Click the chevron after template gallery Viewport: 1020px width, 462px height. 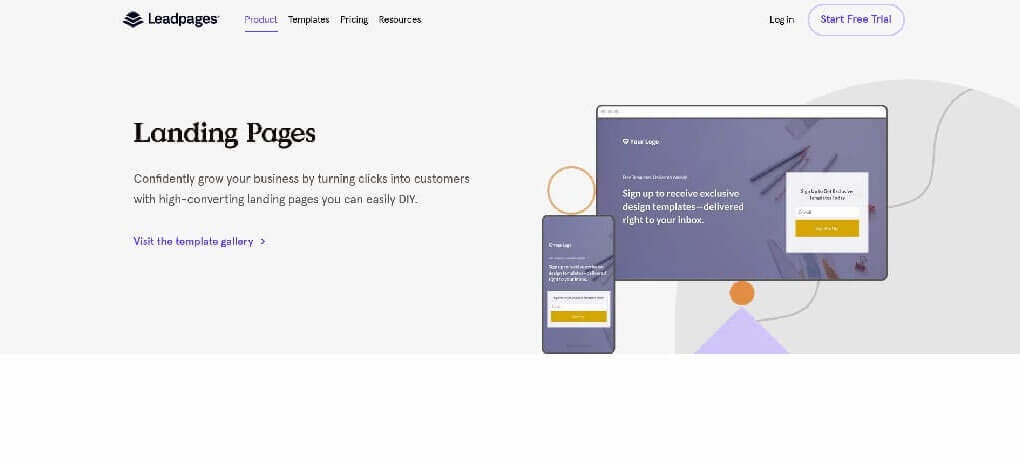point(263,241)
